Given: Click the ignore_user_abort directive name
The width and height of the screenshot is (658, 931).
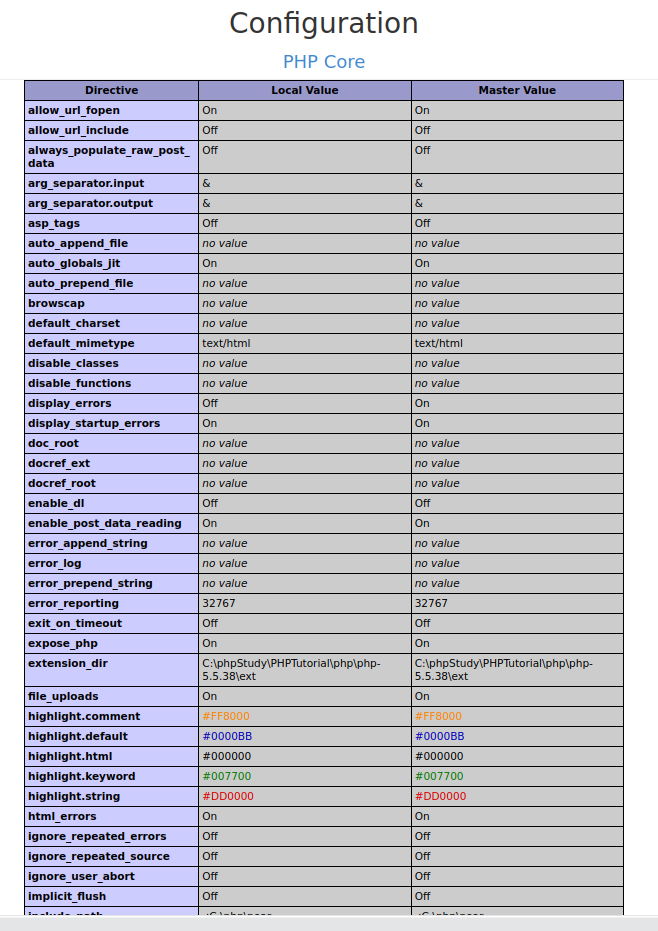Looking at the screenshot, I should [x=81, y=876].
